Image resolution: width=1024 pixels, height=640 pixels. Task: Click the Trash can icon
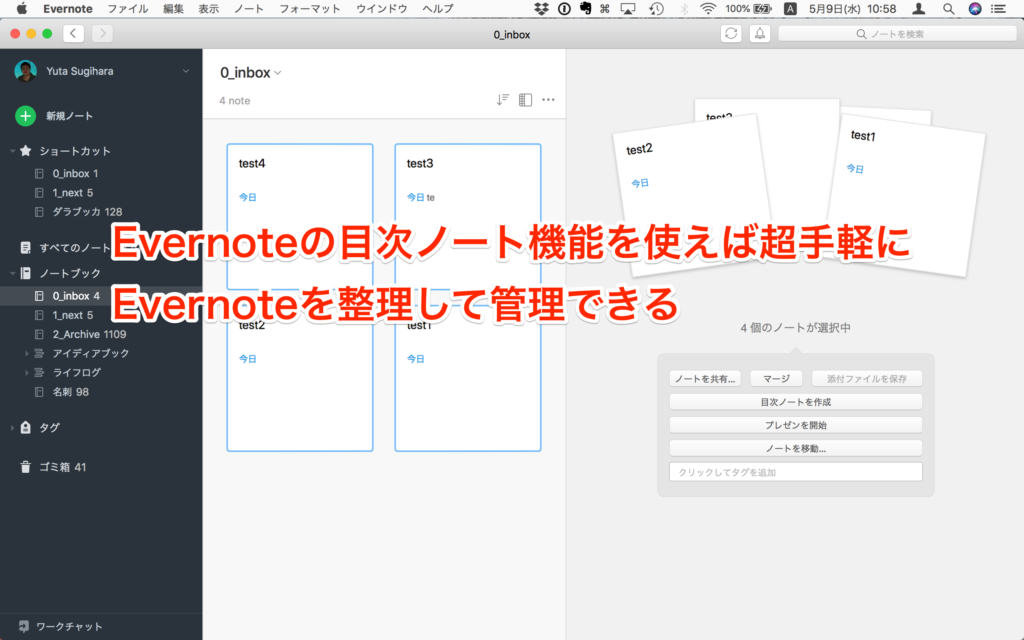[x=25, y=467]
